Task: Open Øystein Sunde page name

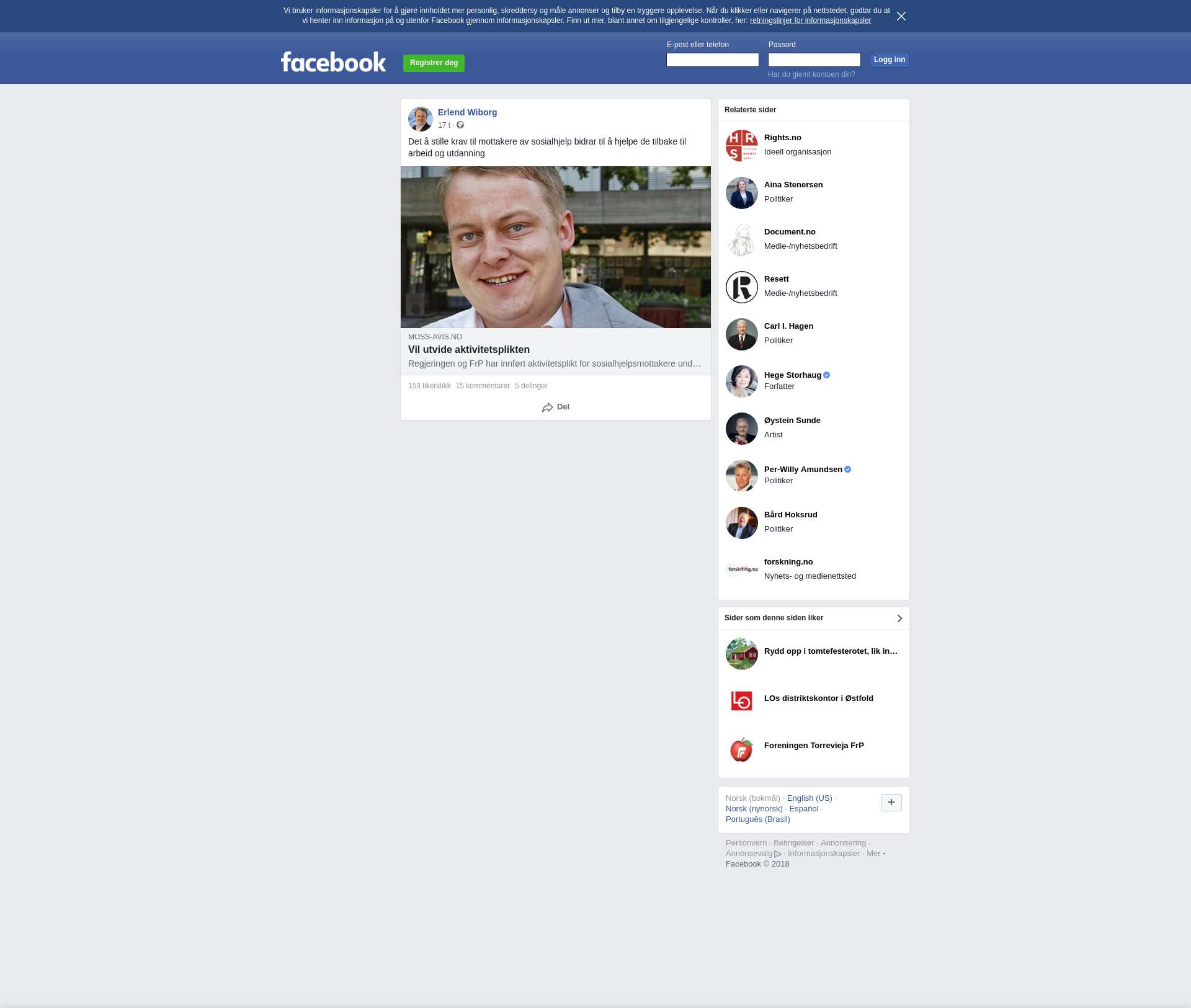Action: point(792,421)
